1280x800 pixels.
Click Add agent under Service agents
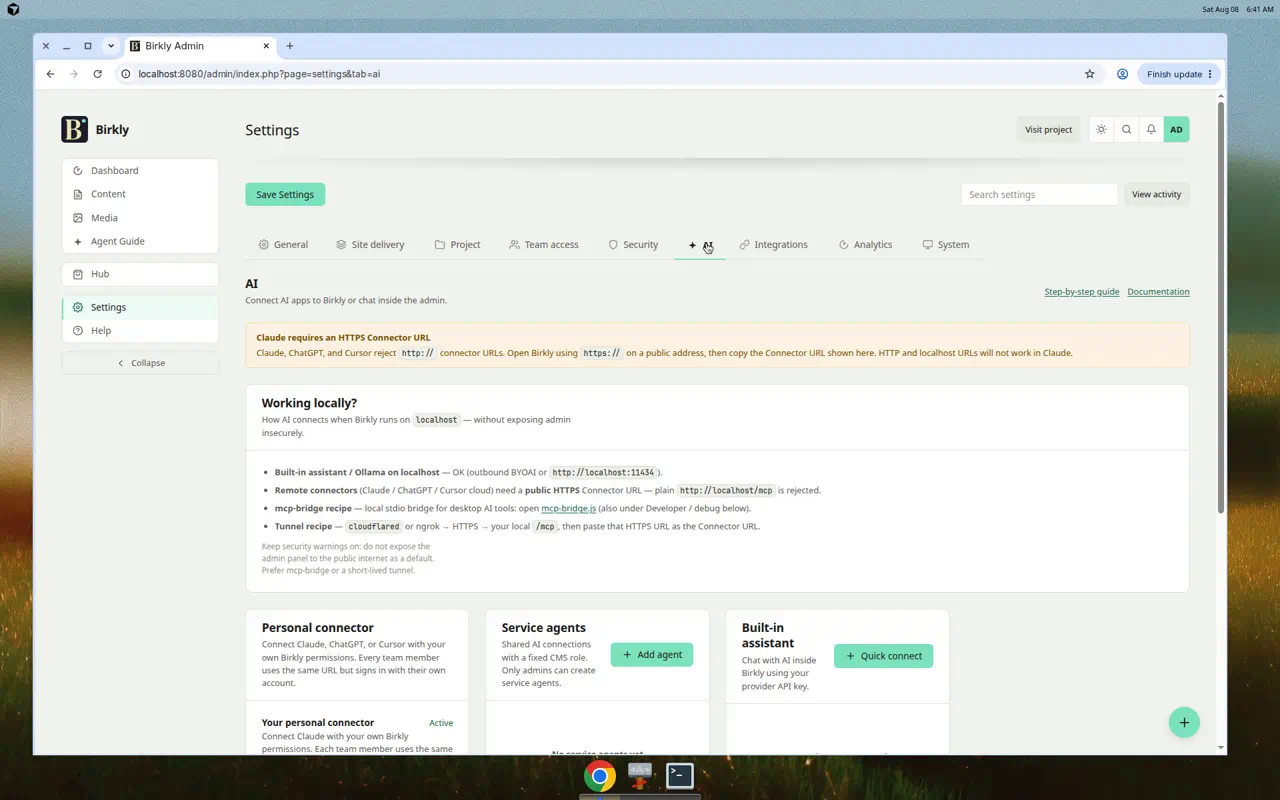coord(652,655)
